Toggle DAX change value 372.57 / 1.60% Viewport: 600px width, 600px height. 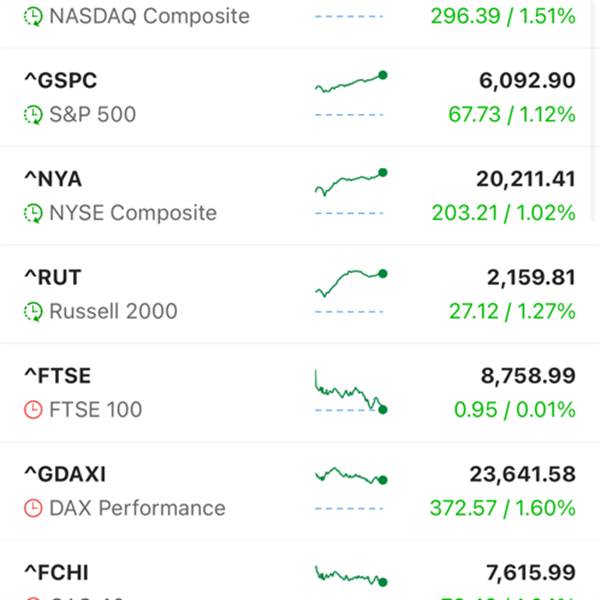(x=503, y=508)
